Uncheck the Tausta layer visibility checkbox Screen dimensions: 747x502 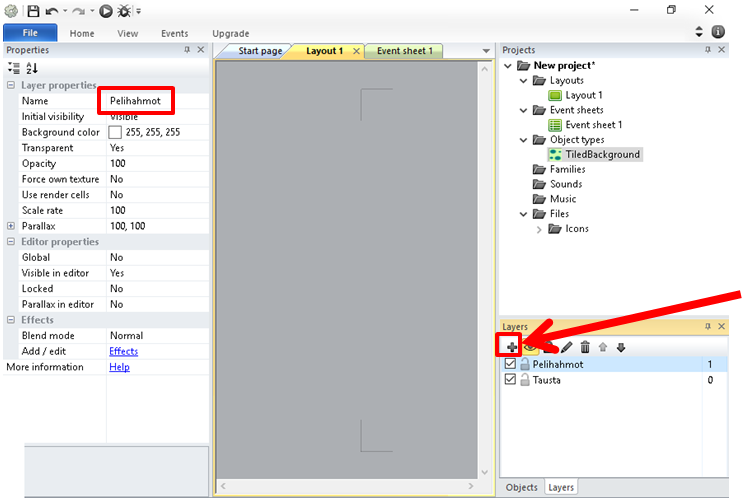(x=510, y=380)
